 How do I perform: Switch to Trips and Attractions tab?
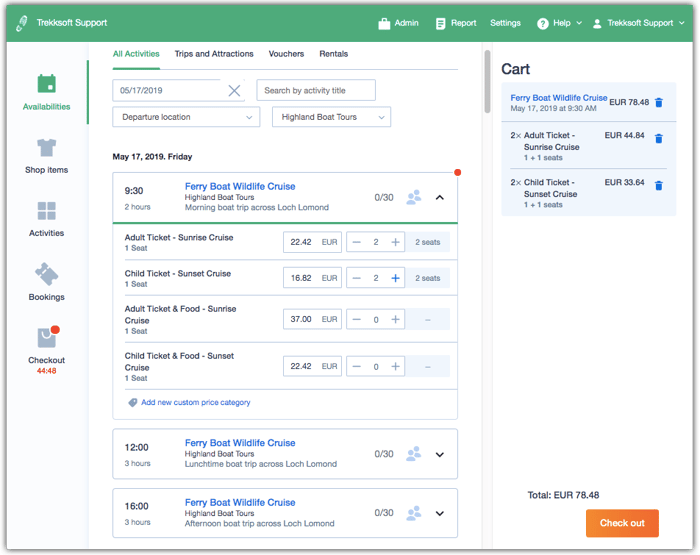pyautogui.click(x=214, y=54)
